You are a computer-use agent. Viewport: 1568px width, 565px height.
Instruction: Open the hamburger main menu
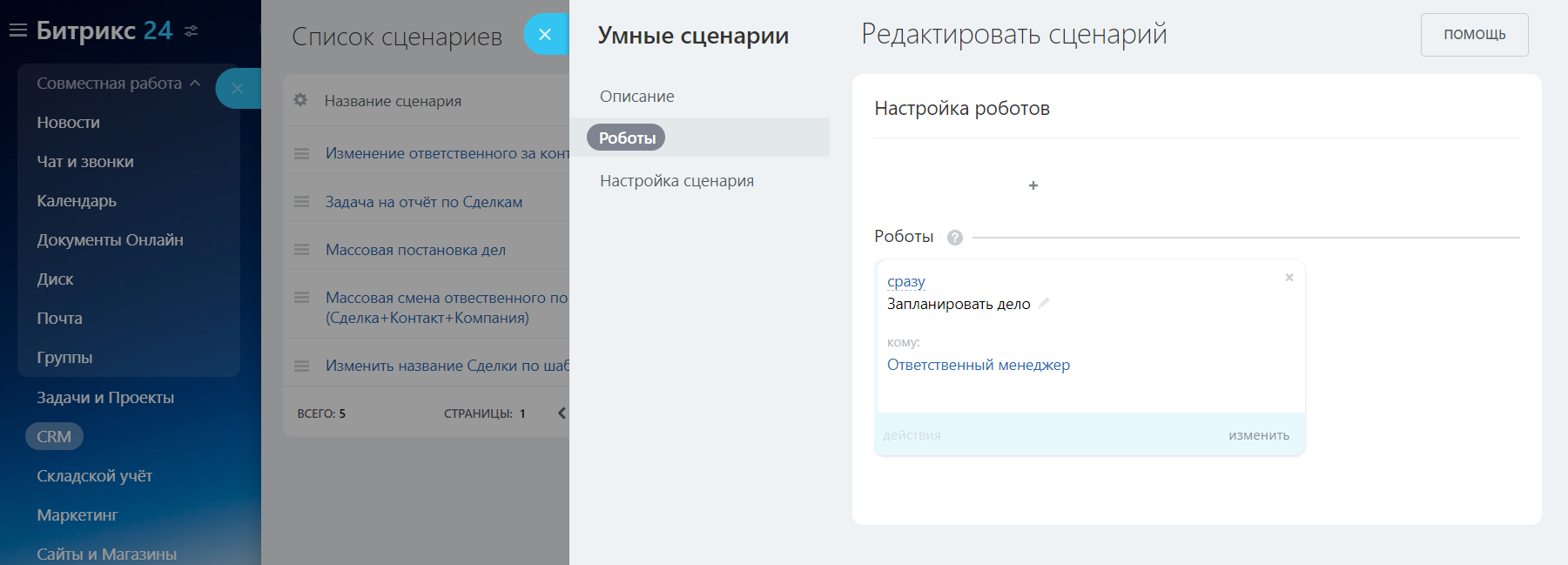tap(17, 31)
